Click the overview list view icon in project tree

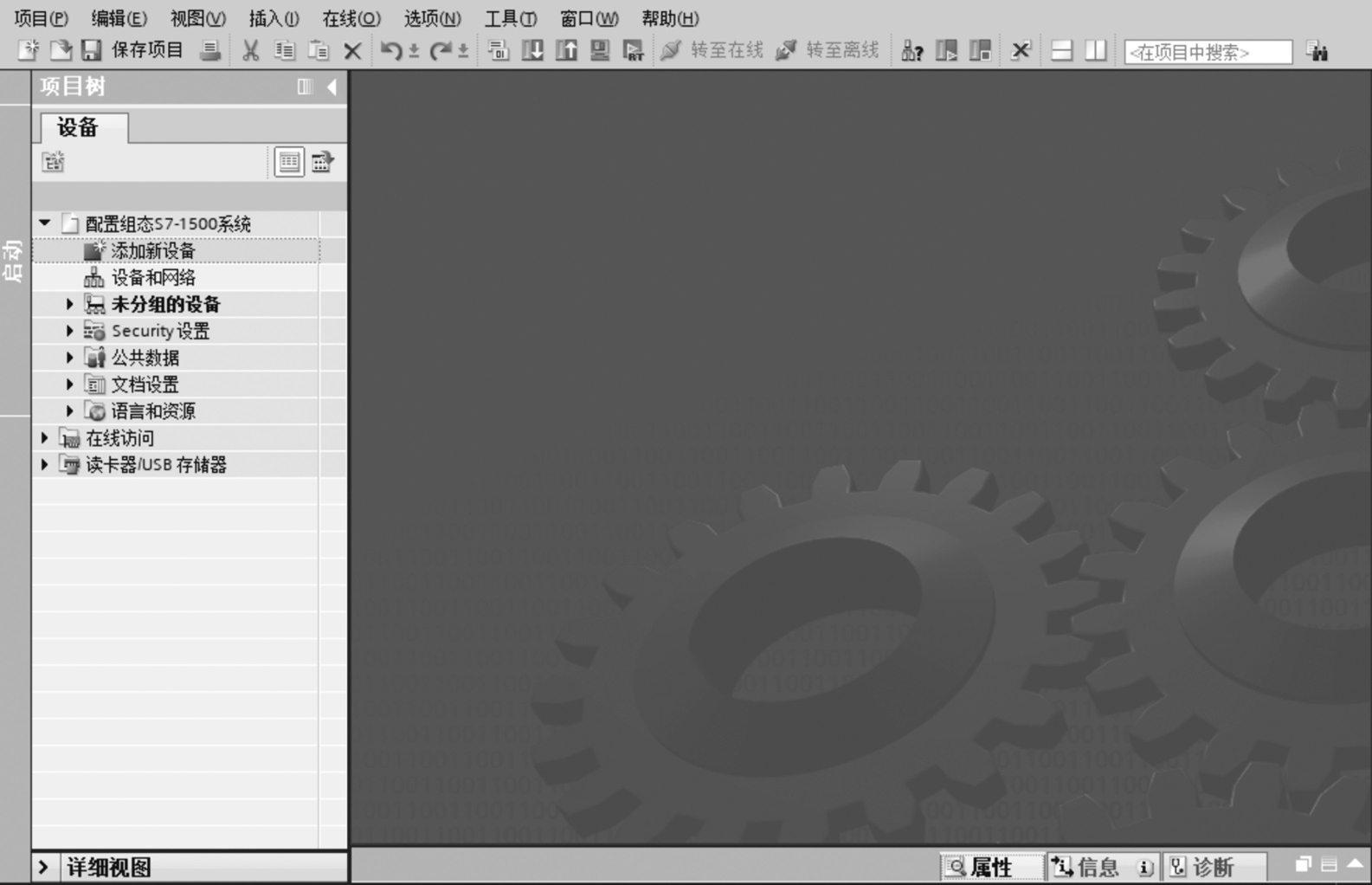(289, 162)
